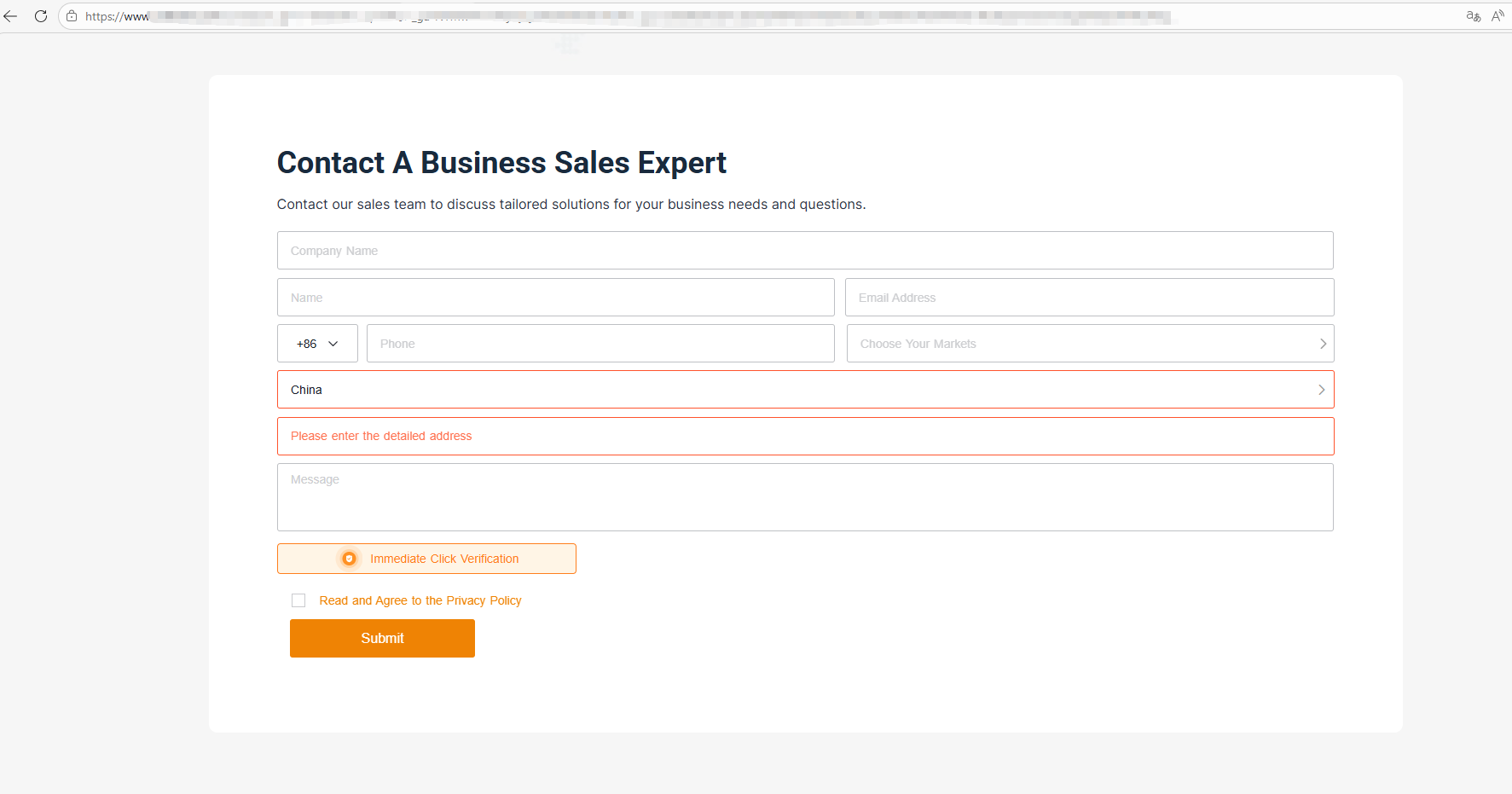Reload the page with the refresh icon
The width and height of the screenshot is (1512, 794).
(x=40, y=16)
